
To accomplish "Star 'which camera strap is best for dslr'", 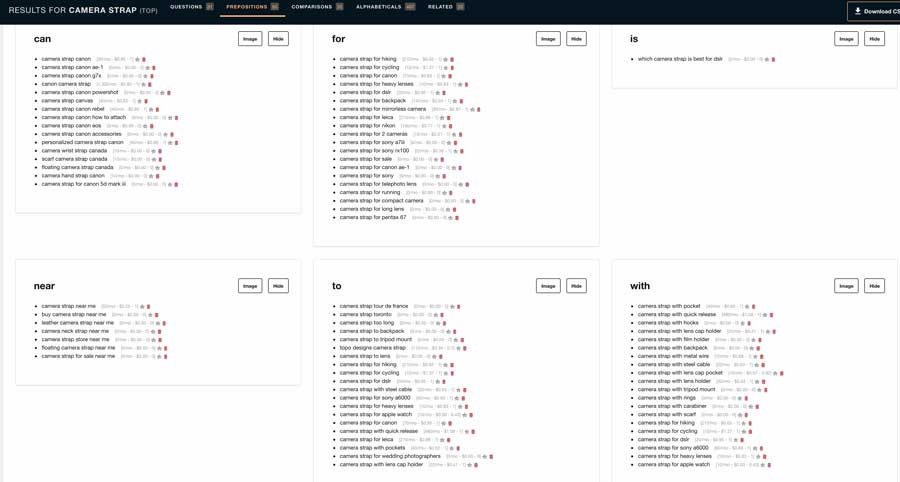I will (767, 59).
